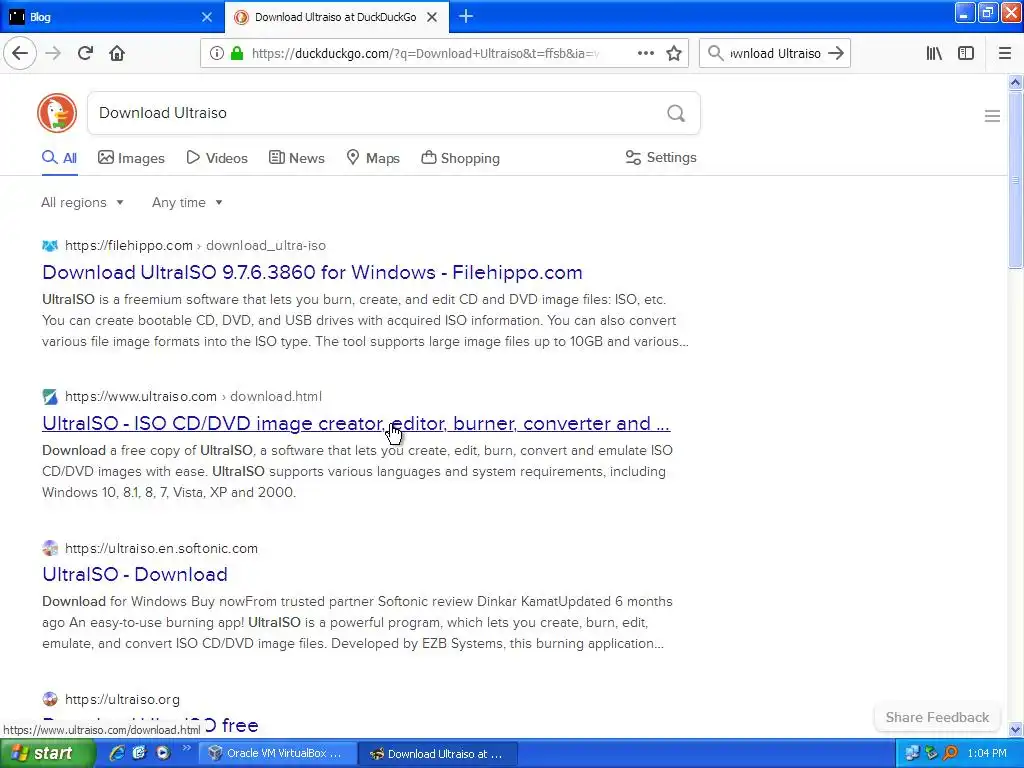Click the vertical scrollbar thumb
Image resolution: width=1024 pixels, height=768 pixels.
coord(1015,180)
